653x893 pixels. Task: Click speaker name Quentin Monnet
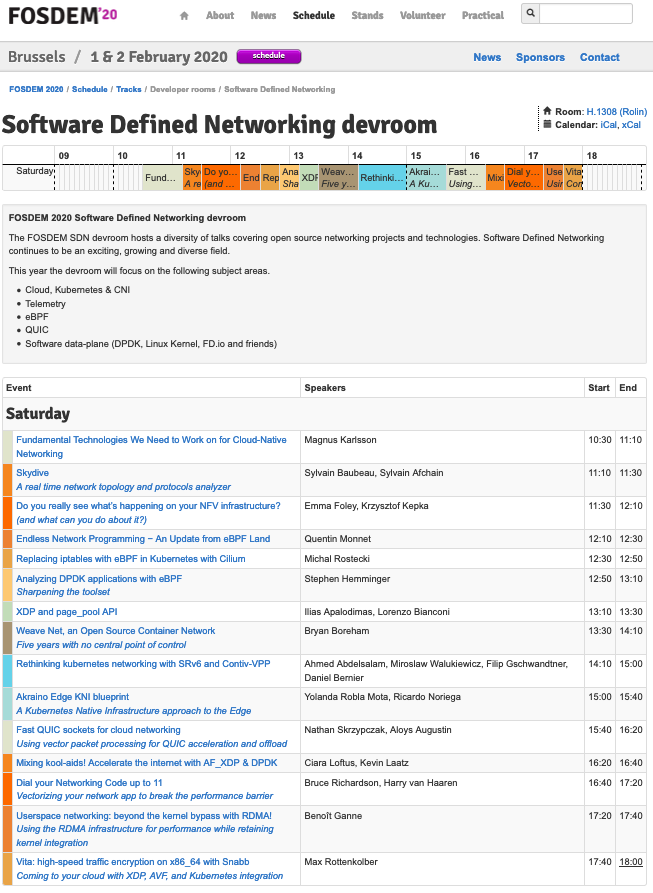pos(338,539)
